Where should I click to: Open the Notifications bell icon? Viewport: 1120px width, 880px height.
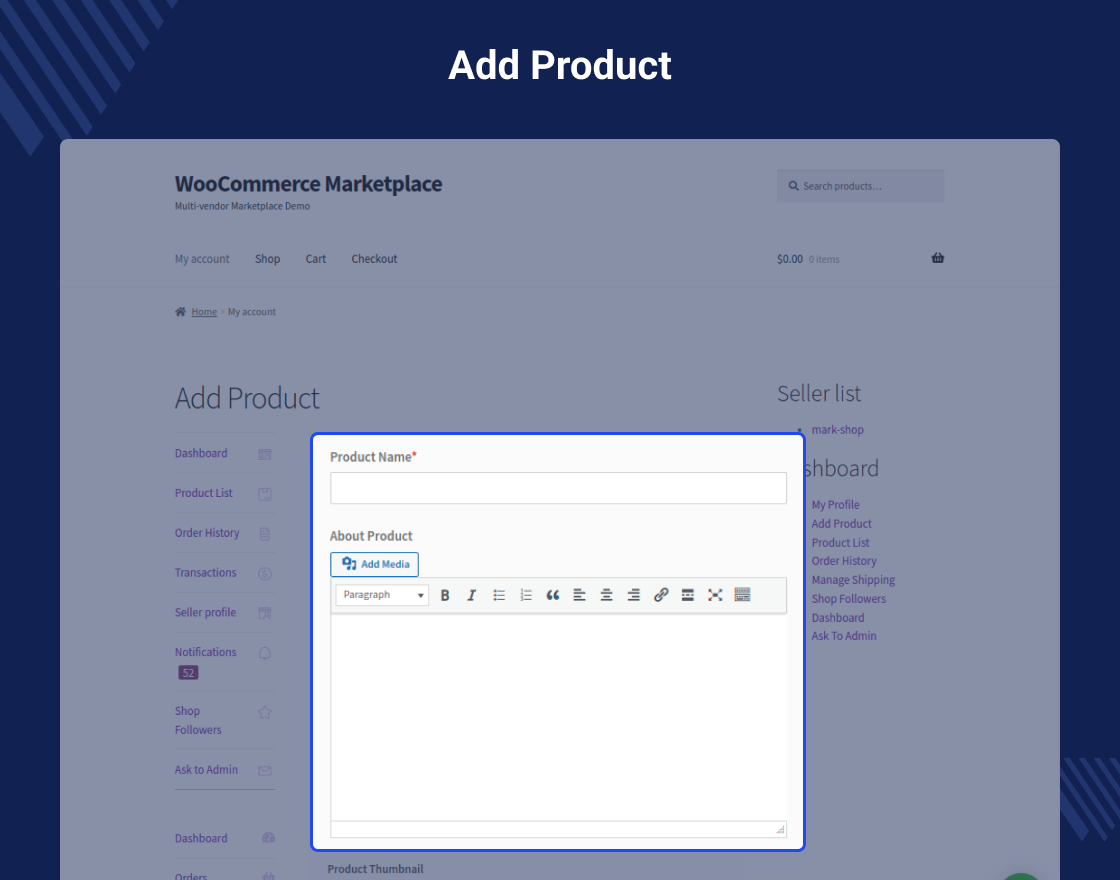[x=263, y=652]
